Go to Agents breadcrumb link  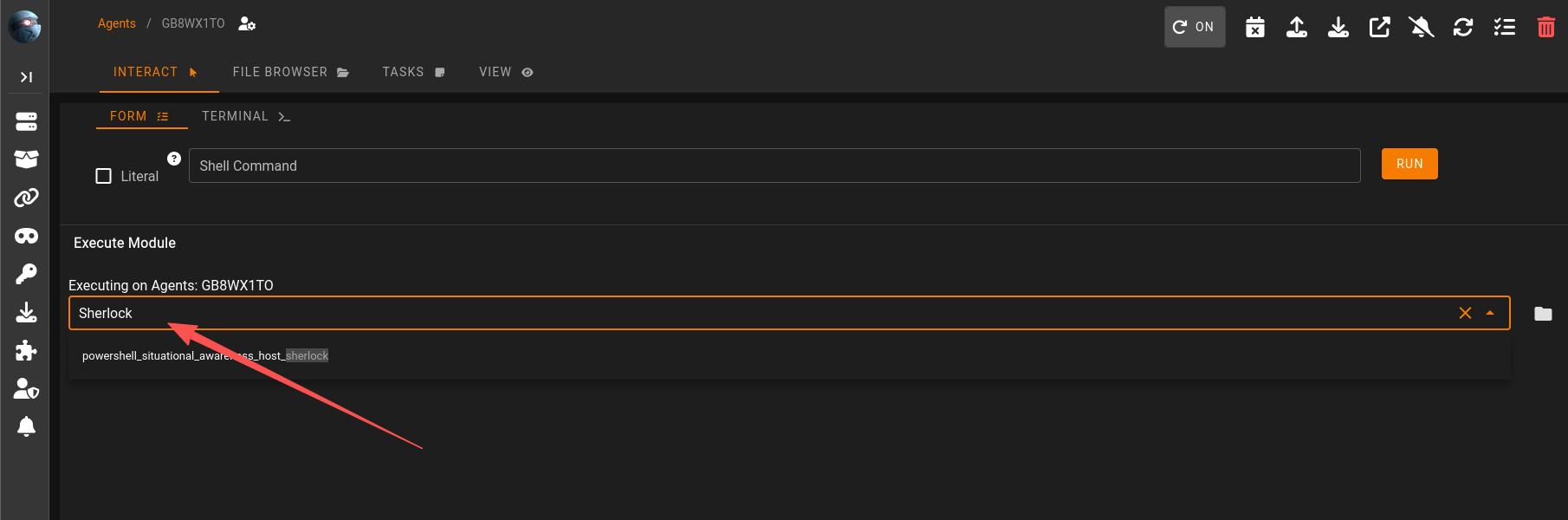116,23
